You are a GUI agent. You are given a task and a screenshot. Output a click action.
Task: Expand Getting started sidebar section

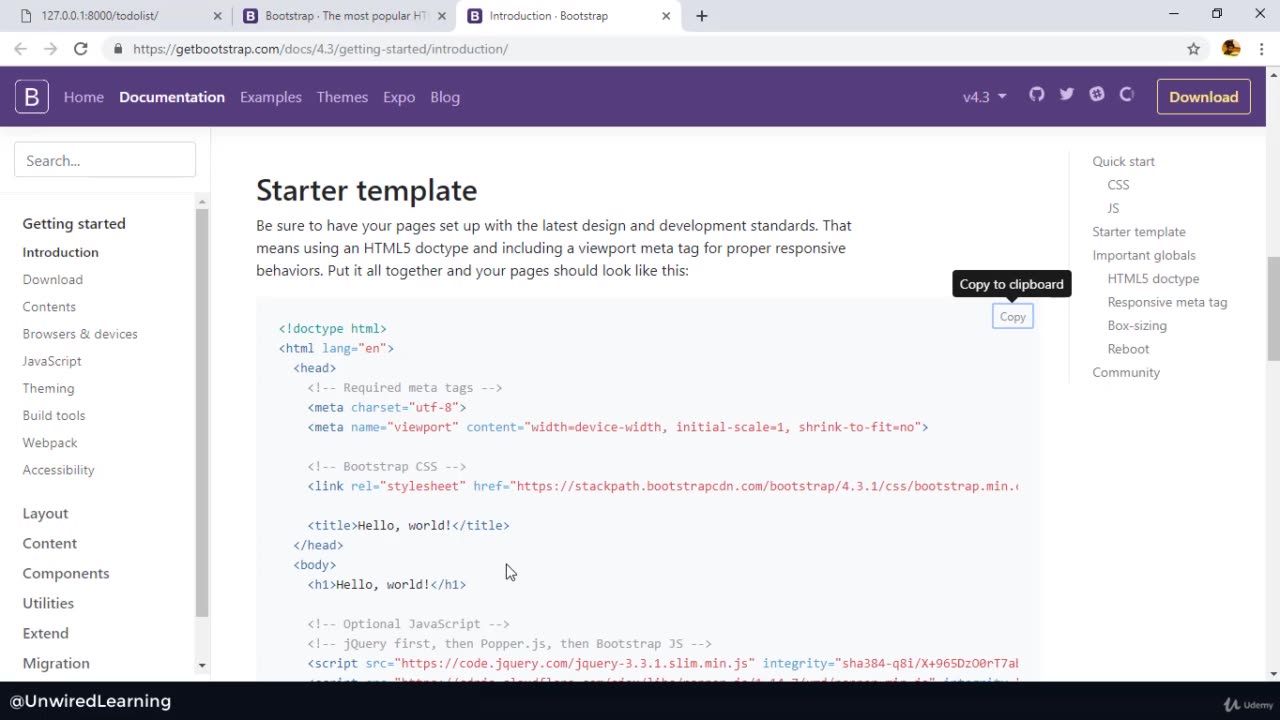pos(74,223)
